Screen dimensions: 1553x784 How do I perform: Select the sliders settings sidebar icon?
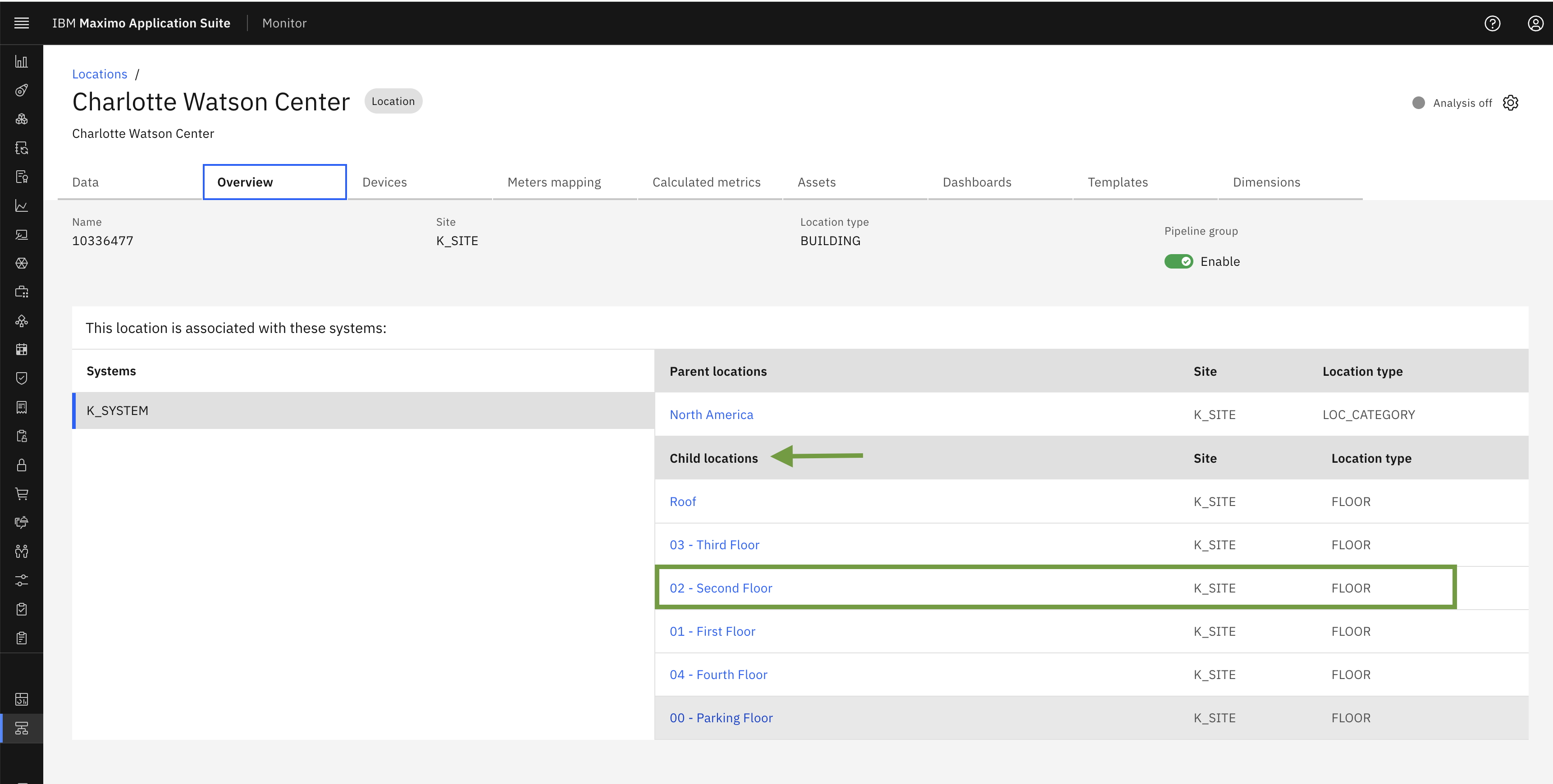[x=22, y=580]
